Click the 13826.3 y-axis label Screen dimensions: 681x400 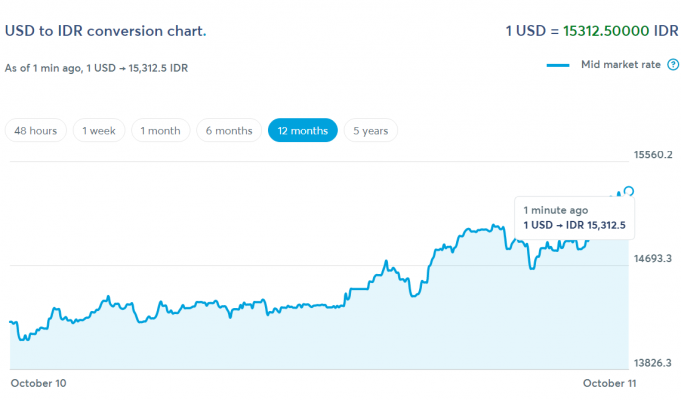[x=653, y=362]
